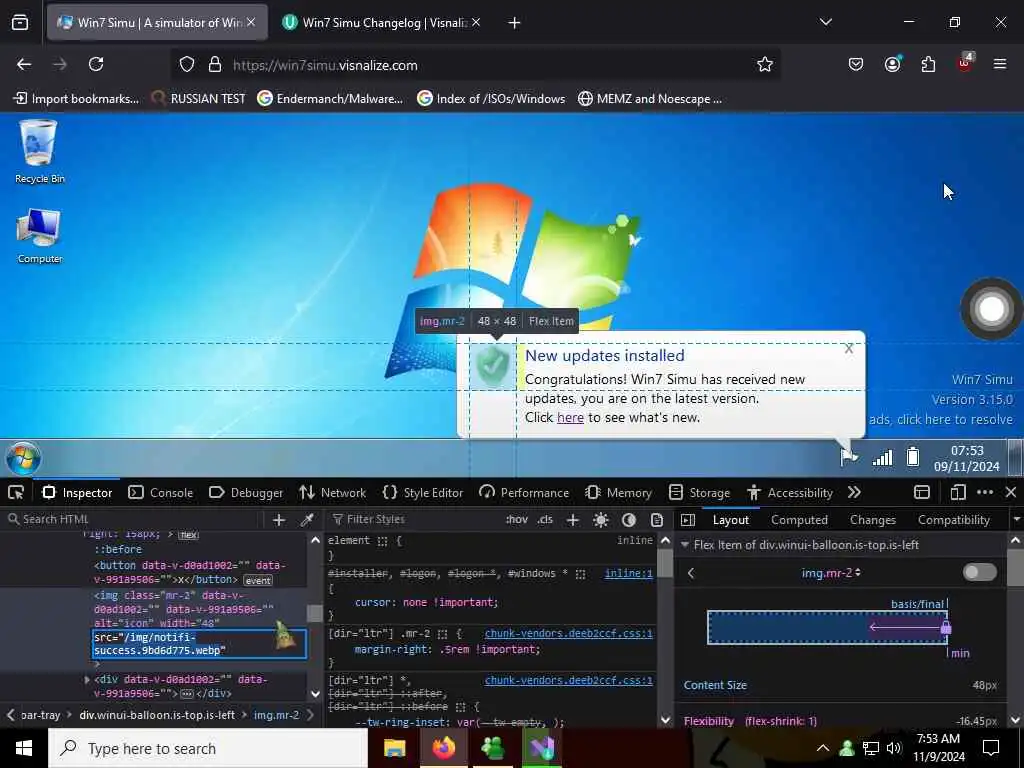The width and height of the screenshot is (1024, 768).
Task: Open the Compatibility side tab
Action: [953, 519]
